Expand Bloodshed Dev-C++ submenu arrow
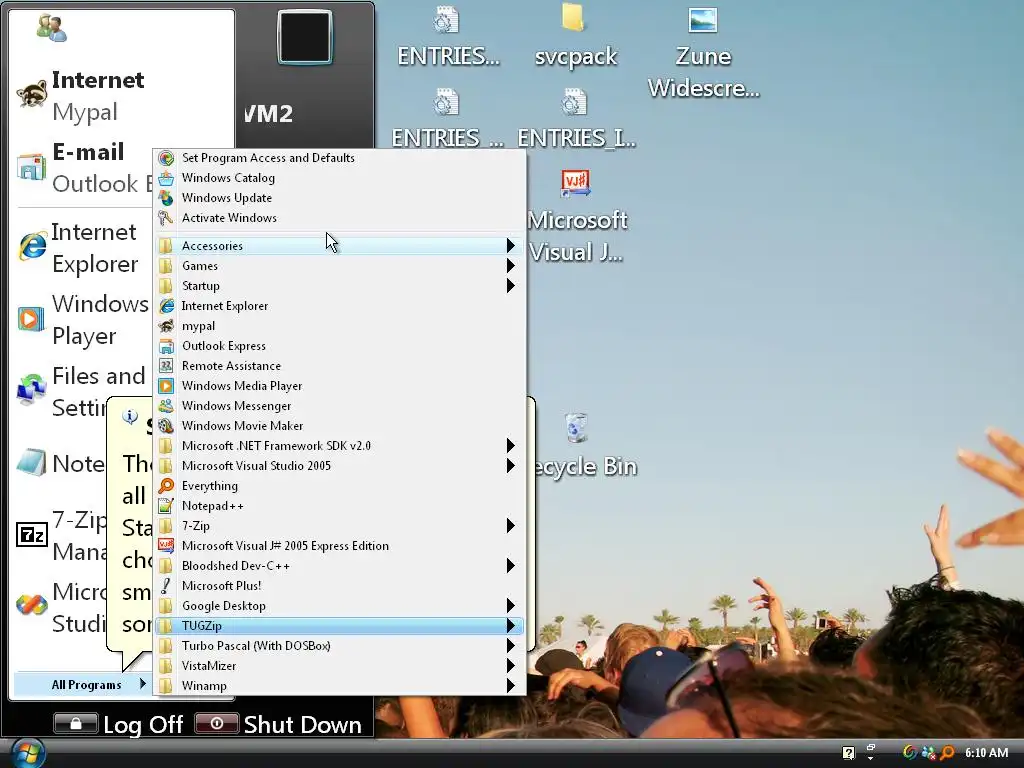The image size is (1024, 768). point(511,566)
